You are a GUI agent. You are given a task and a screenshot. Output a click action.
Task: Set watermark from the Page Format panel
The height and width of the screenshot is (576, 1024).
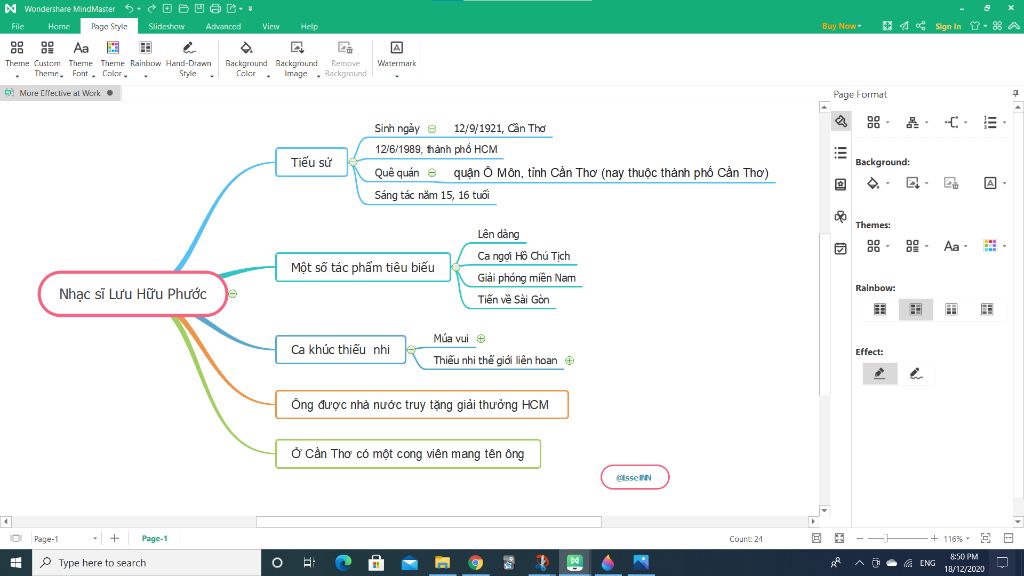[990, 184]
